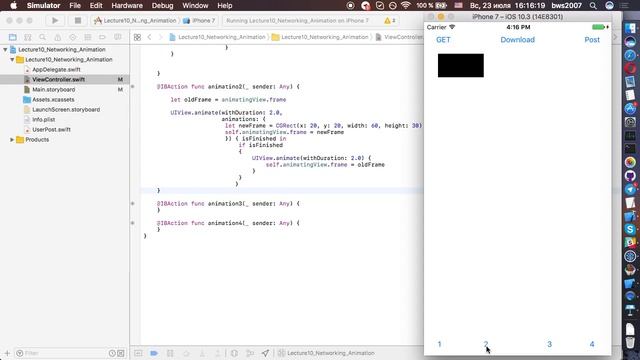The height and width of the screenshot is (360, 640).
Task: Open LaunchScreen.storyboard file
Action: coord(66,109)
